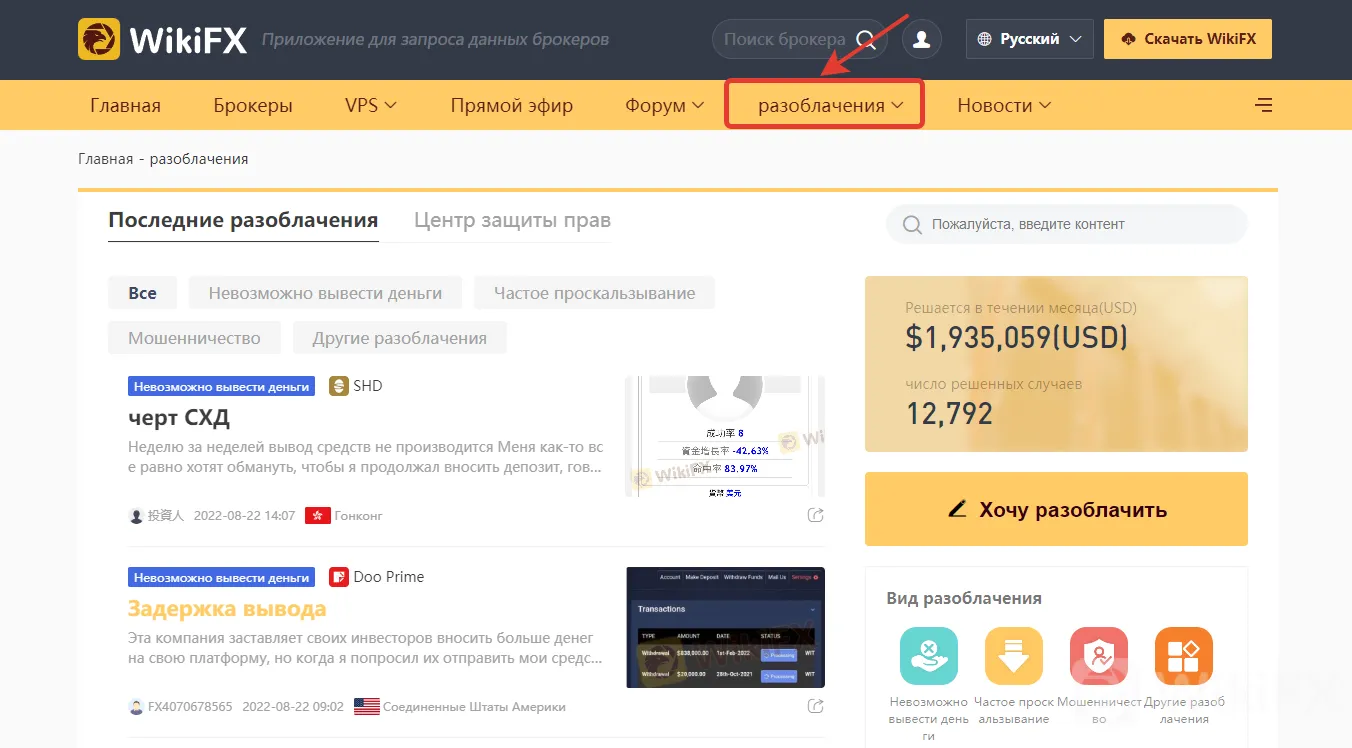Expand the Новости dropdown
The width and height of the screenshot is (1352, 748).
(x=1004, y=105)
